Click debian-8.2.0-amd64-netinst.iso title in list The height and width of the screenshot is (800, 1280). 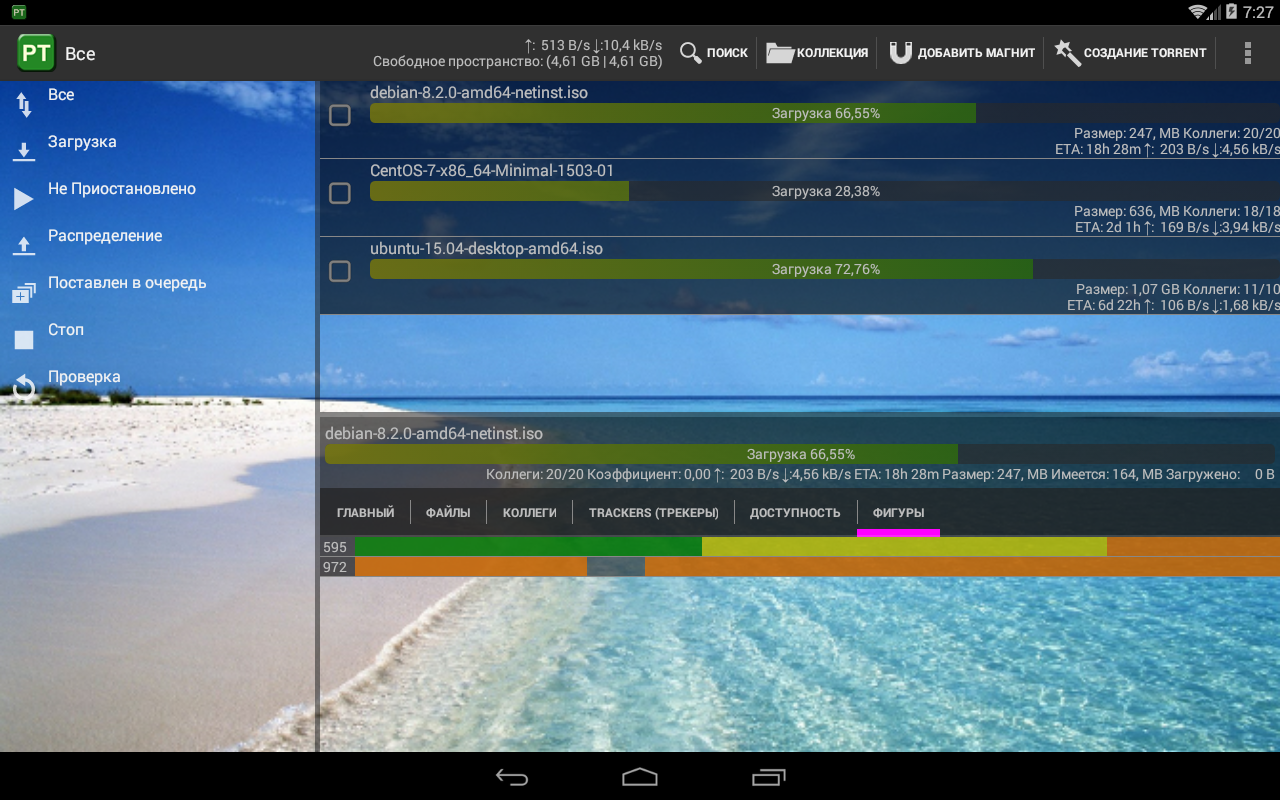tap(479, 93)
